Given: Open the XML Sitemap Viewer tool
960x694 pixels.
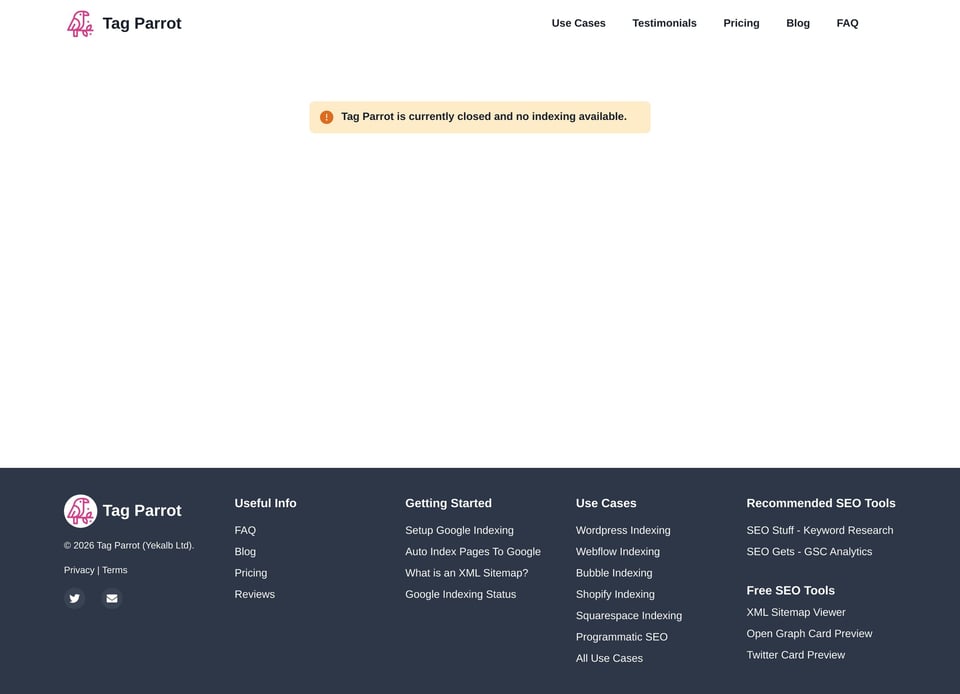Looking at the screenshot, I should pos(795,612).
